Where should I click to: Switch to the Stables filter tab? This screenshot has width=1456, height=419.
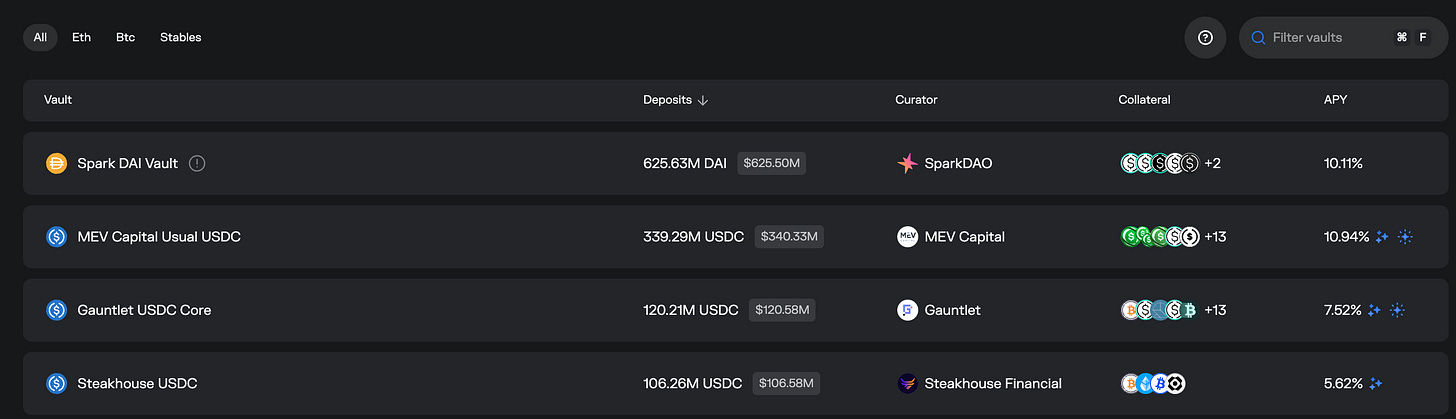click(x=181, y=37)
